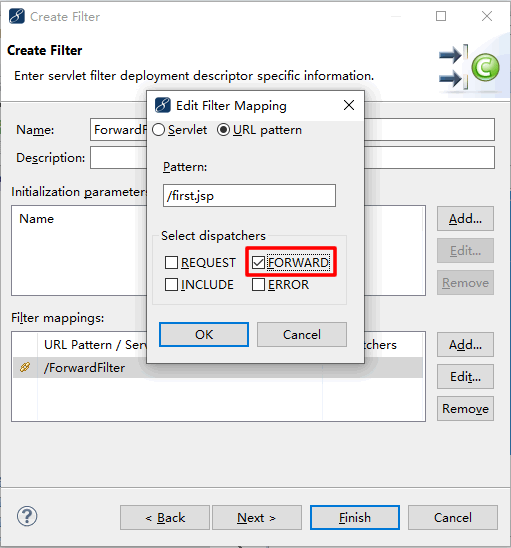
Task: Close the Create Filter window
Action: click(x=487, y=16)
